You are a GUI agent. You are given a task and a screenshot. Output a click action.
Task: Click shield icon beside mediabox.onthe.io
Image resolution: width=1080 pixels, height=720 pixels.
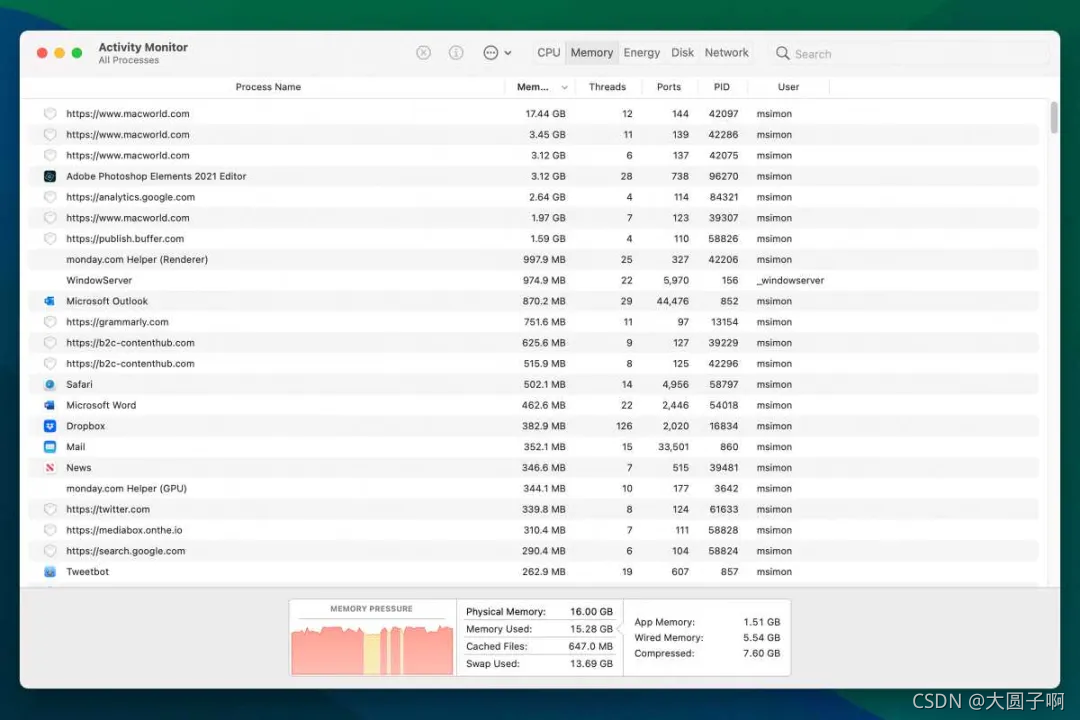[50, 530]
